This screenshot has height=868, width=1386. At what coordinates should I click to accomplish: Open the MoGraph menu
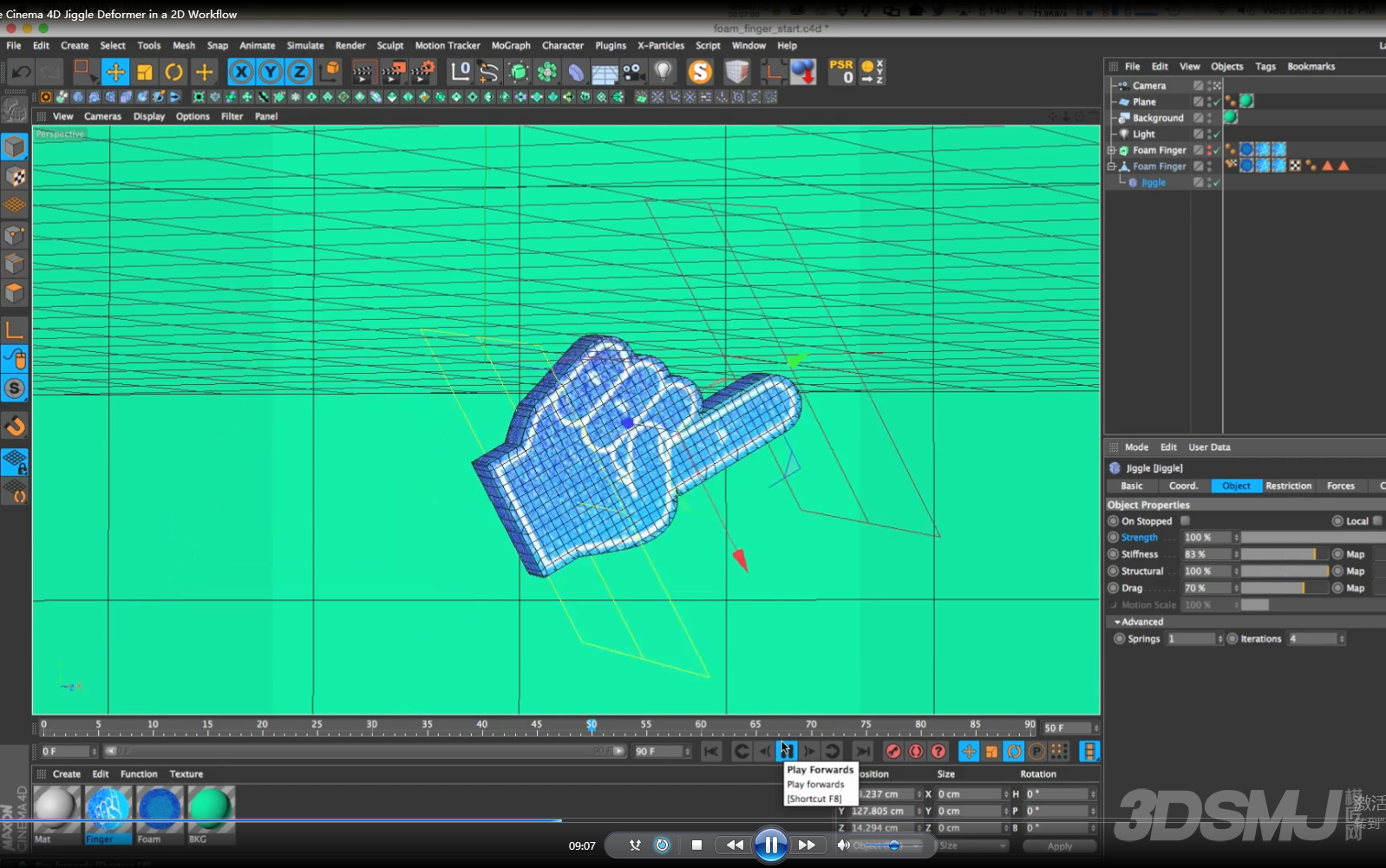[x=510, y=45]
